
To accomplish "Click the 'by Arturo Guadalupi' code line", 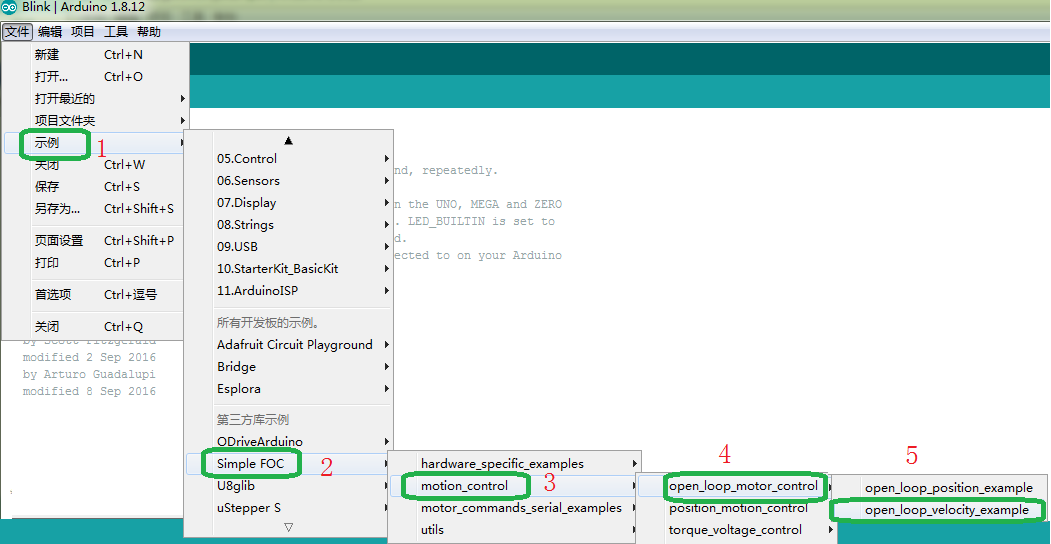I will click(x=89, y=374).
